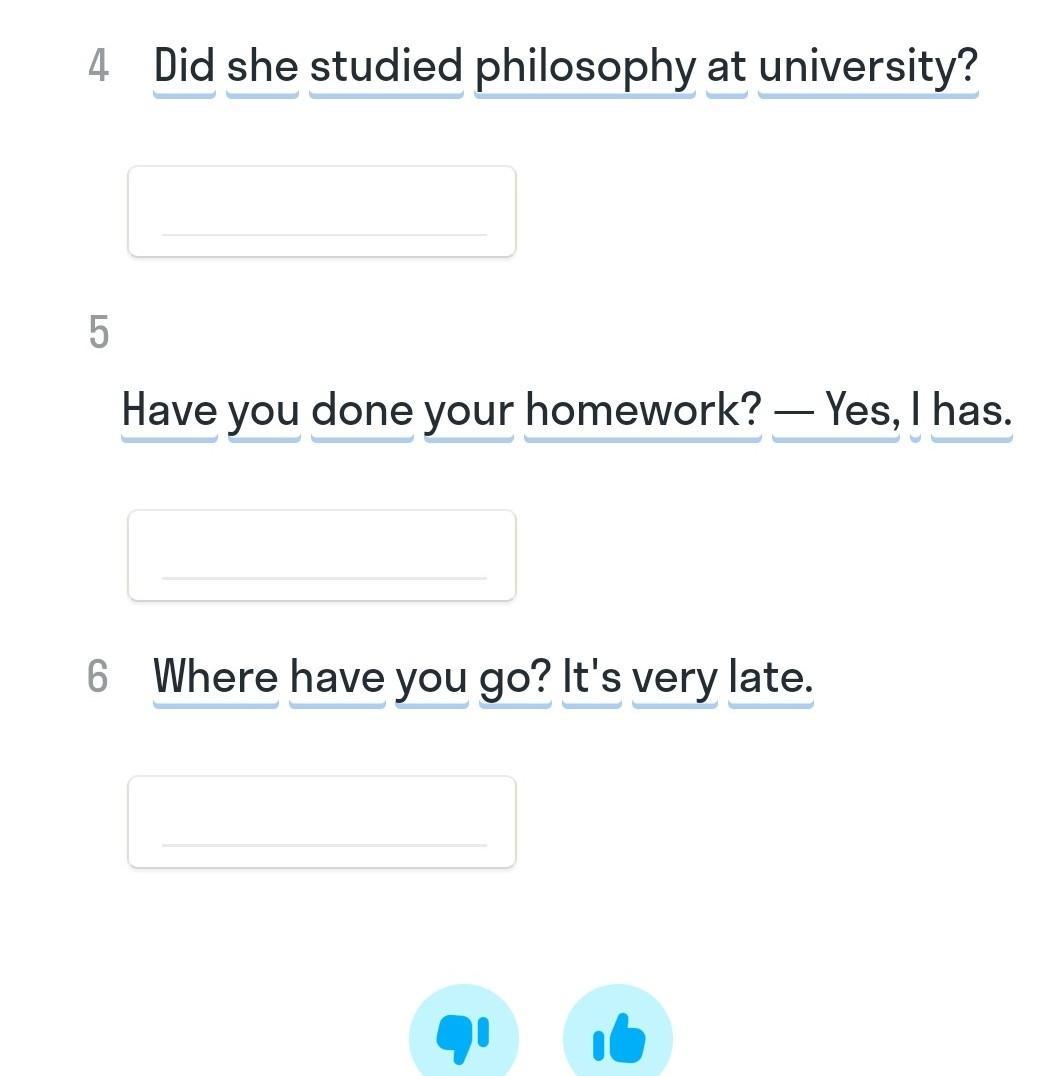Click the answer field for sentence 4
The width and height of the screenshot is (1045, 1076).
pyautogui.click(x=322, y=211)
